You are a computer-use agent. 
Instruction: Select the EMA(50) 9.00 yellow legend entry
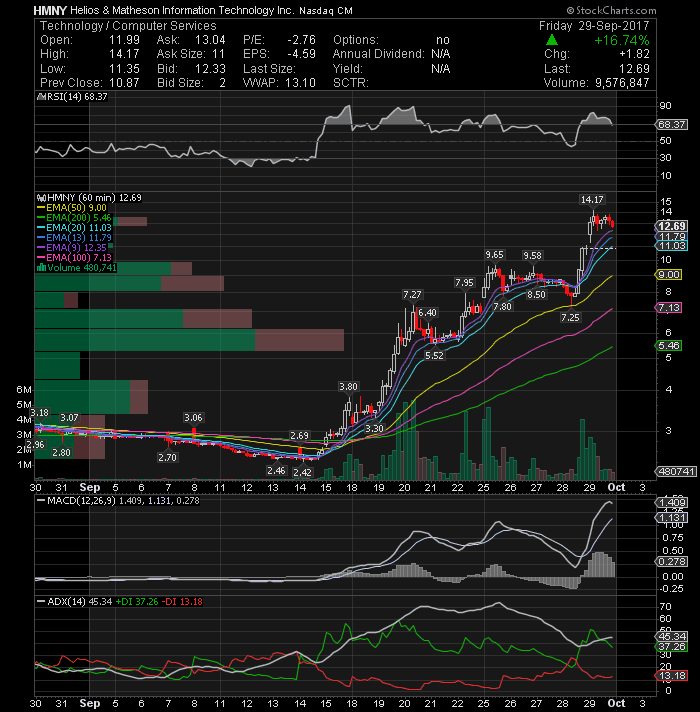coord(72,208)
